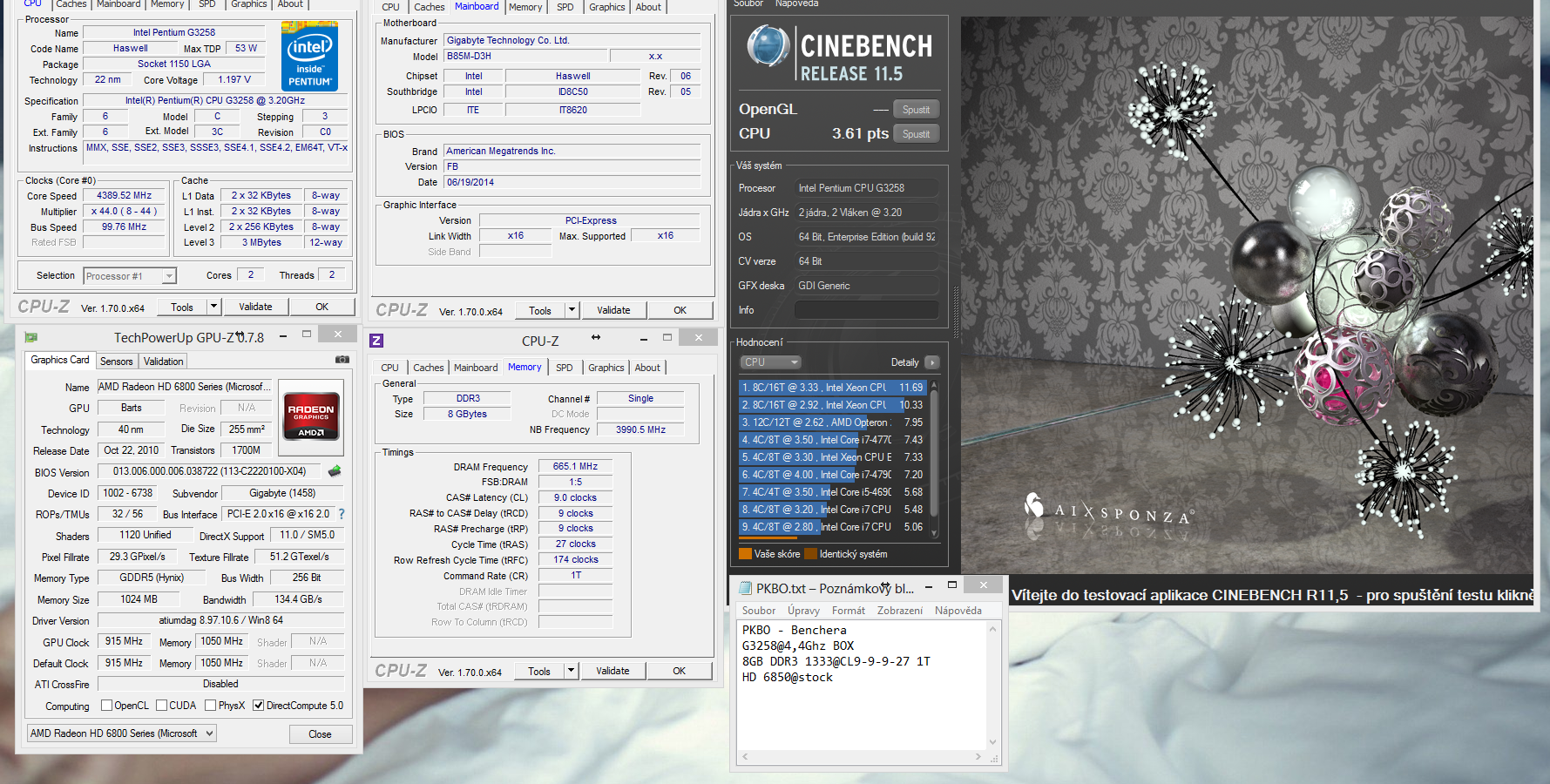Viewport: 1550px width, 784px height.
Task: Open the Nápověda menu in Cinebench
Action: (796, 3)
